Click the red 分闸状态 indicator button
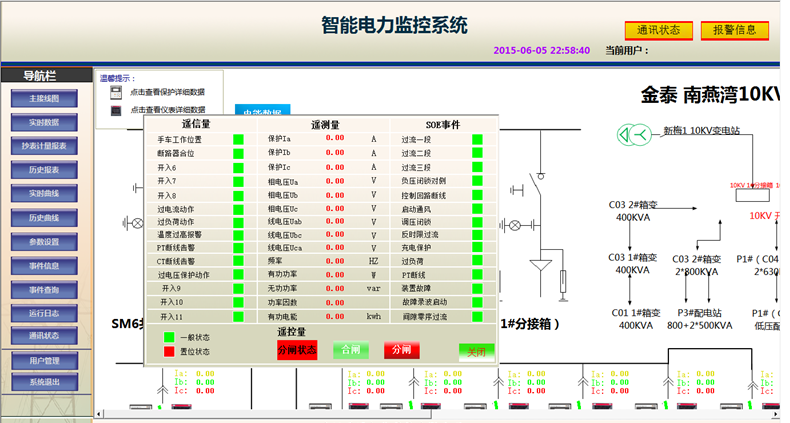The image size is (790, 423). point(296,350)
